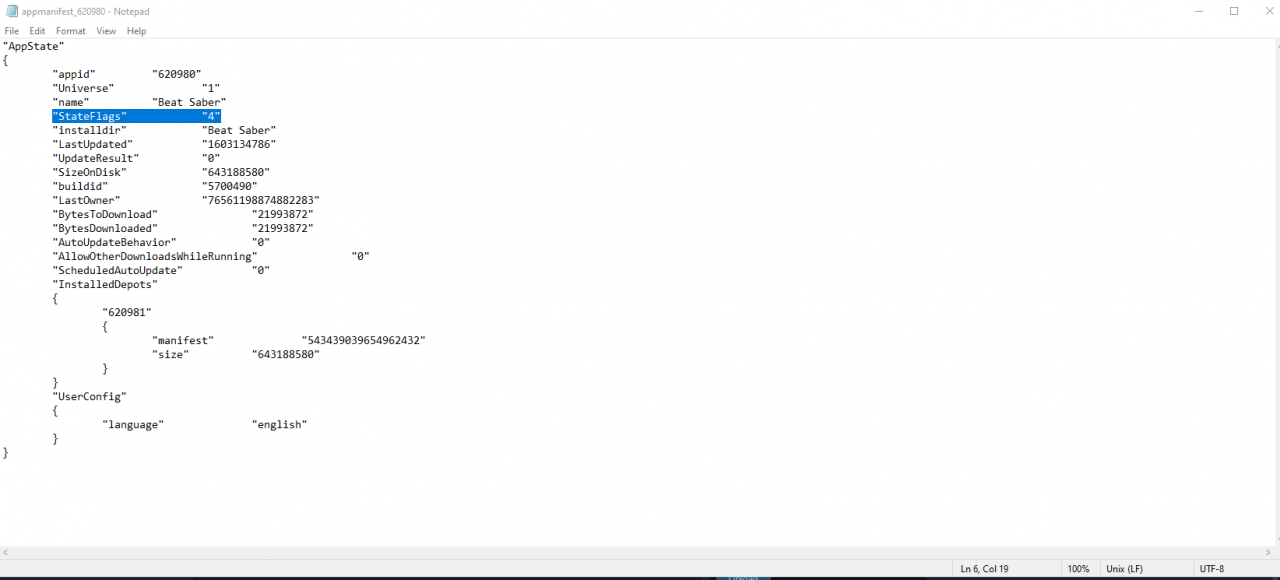Click the manifest value 543439039654962432
Viewport: 1280px width, 580px height.
(x=363, y=341)
